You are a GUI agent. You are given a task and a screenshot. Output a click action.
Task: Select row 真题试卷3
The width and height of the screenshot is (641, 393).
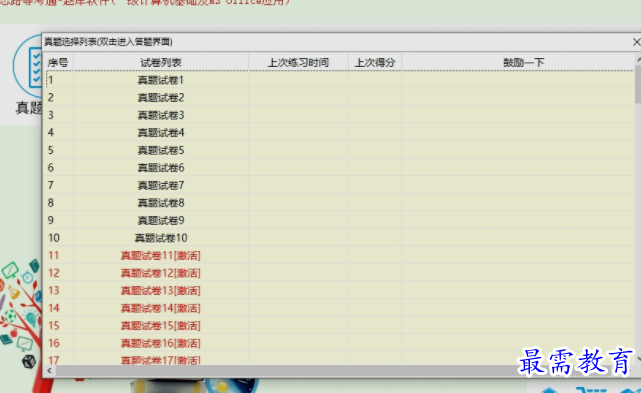(339, 115)
